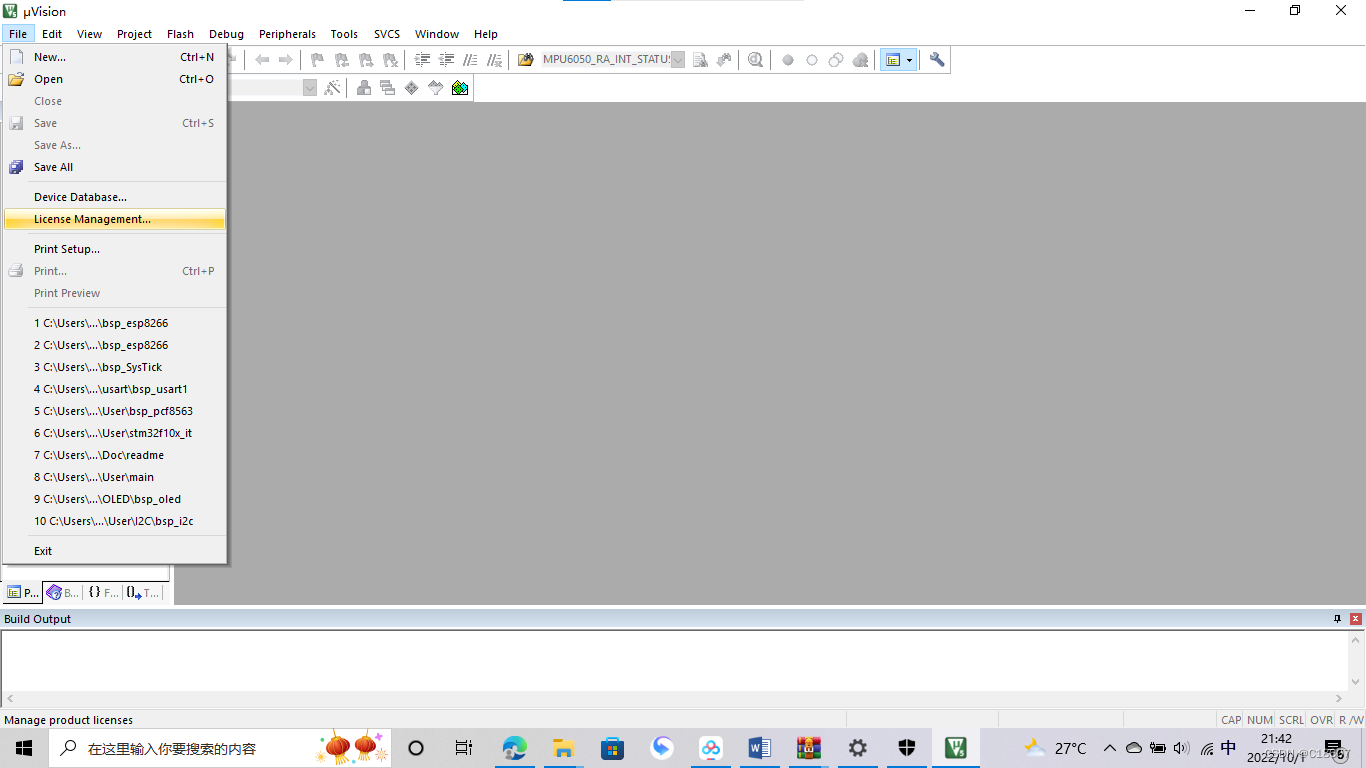The height and width of the screenshot is (768, 1366).
Task: Click the Manage Run-Time Environment diamond icon
Action: point(412,88)
